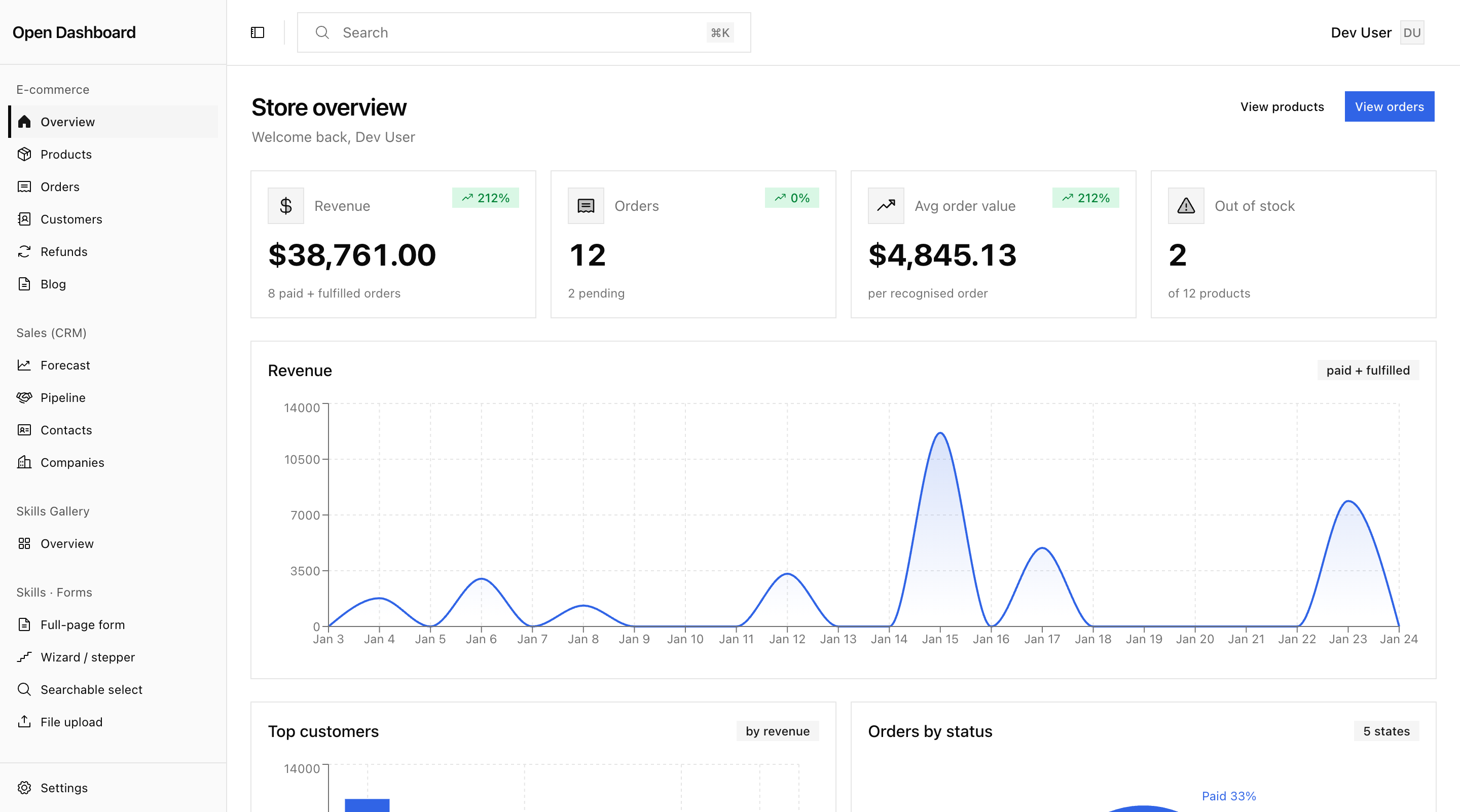Open the Blog section
Screen dimensions: 1460x812
click(x=114, y=284)
